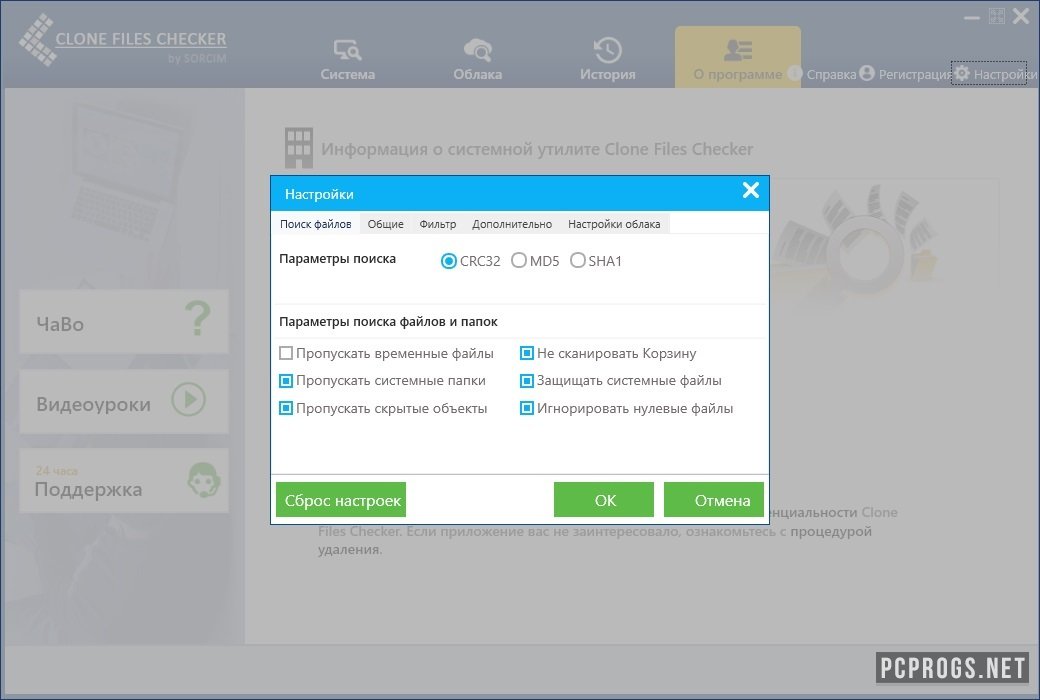Open the ЧаВо sidebar button
1040x700 pixels.
pyautogui.click(x=124, y=321)
